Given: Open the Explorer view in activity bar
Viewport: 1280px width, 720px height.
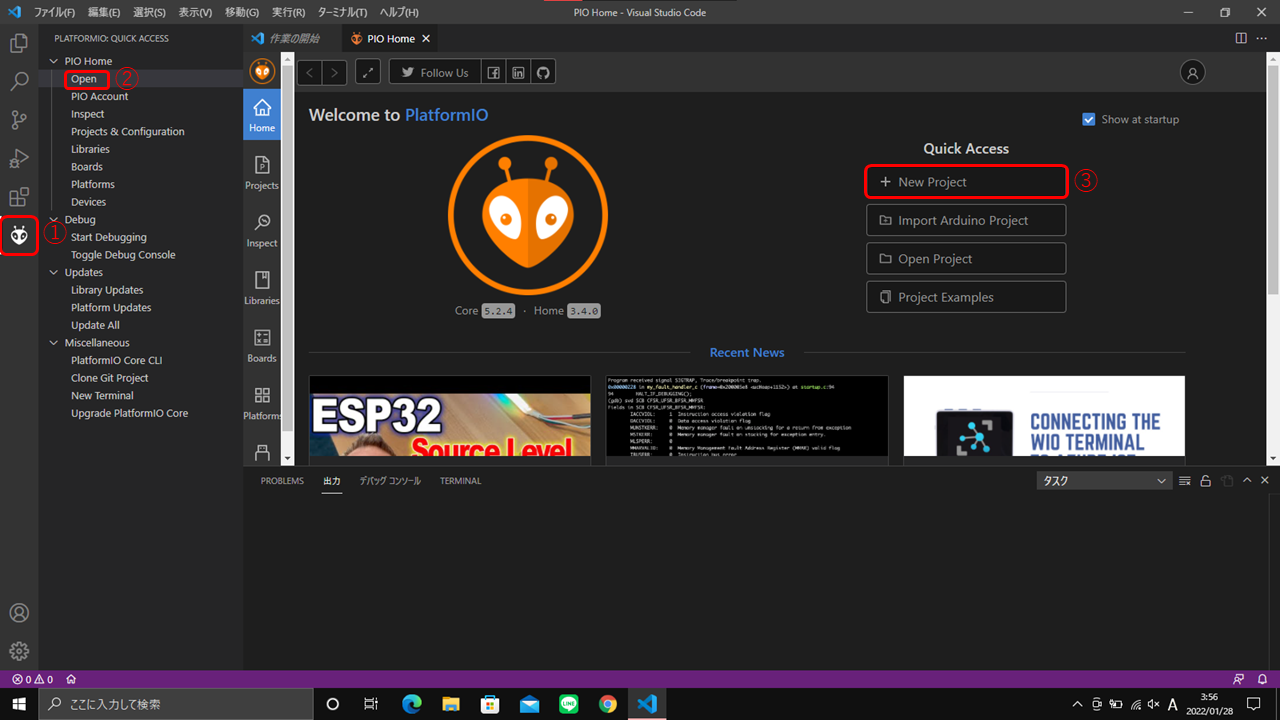Looking at the screenshot, I should 19,44.
